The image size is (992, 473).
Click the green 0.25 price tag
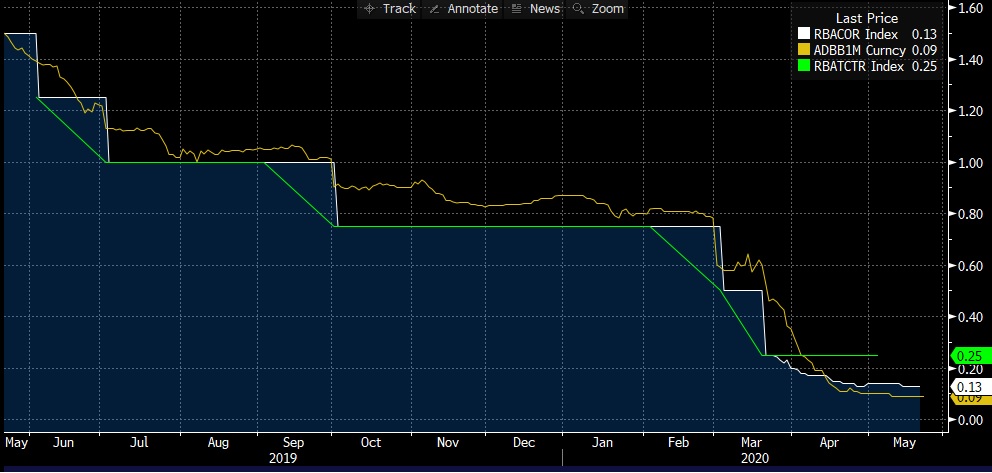[x=968, y=356]
